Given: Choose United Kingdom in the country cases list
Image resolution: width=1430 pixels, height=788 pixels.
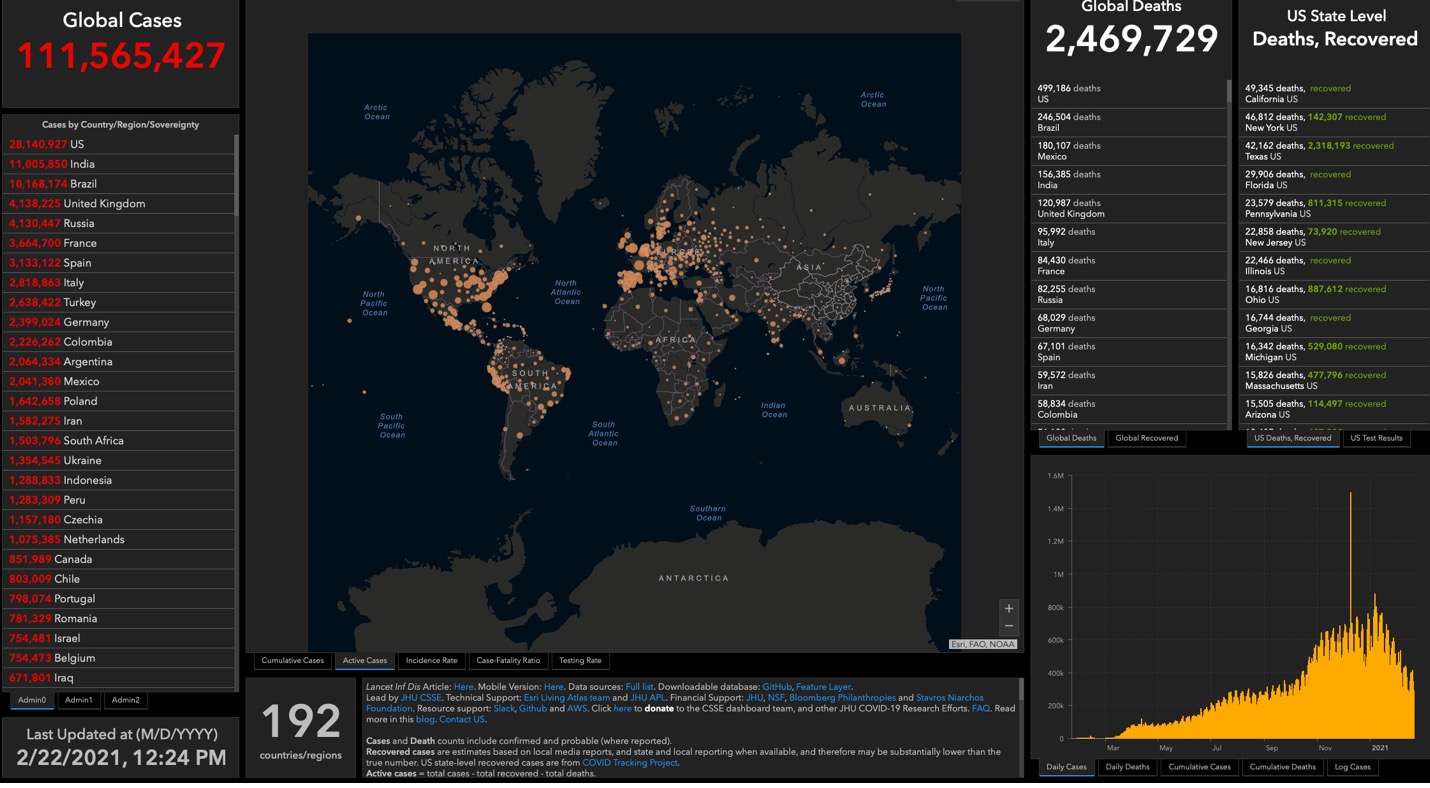Looking at the screenshot, I should click(x=118, y=203).
